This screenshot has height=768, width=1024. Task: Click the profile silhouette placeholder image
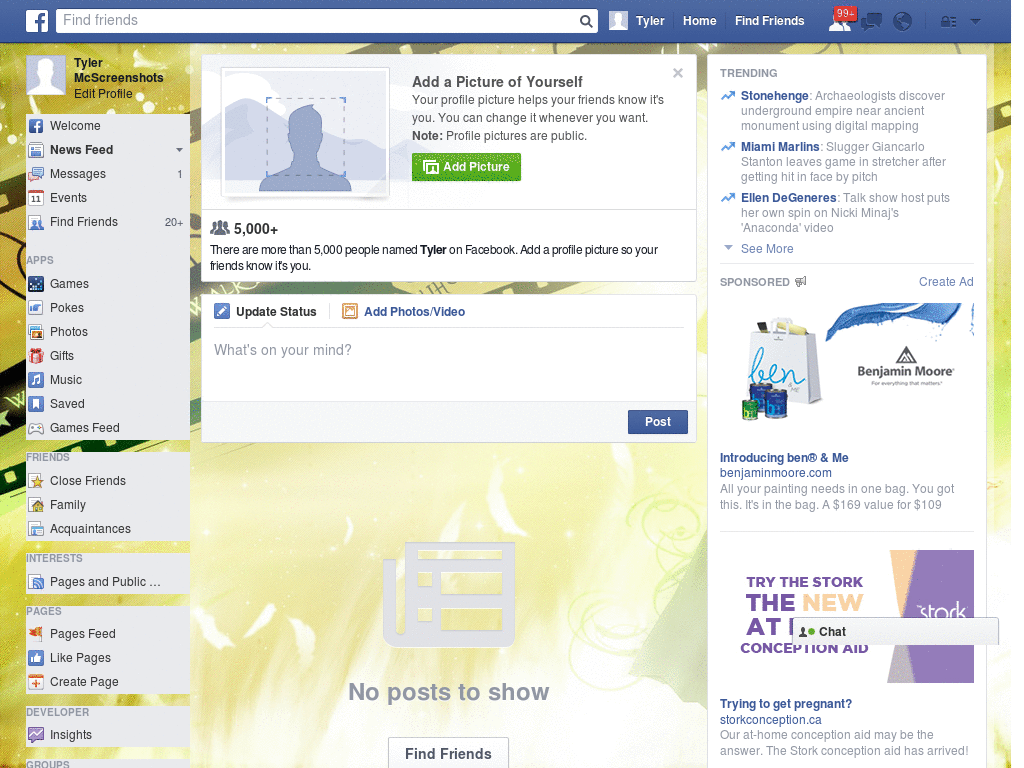pos(305,132)
